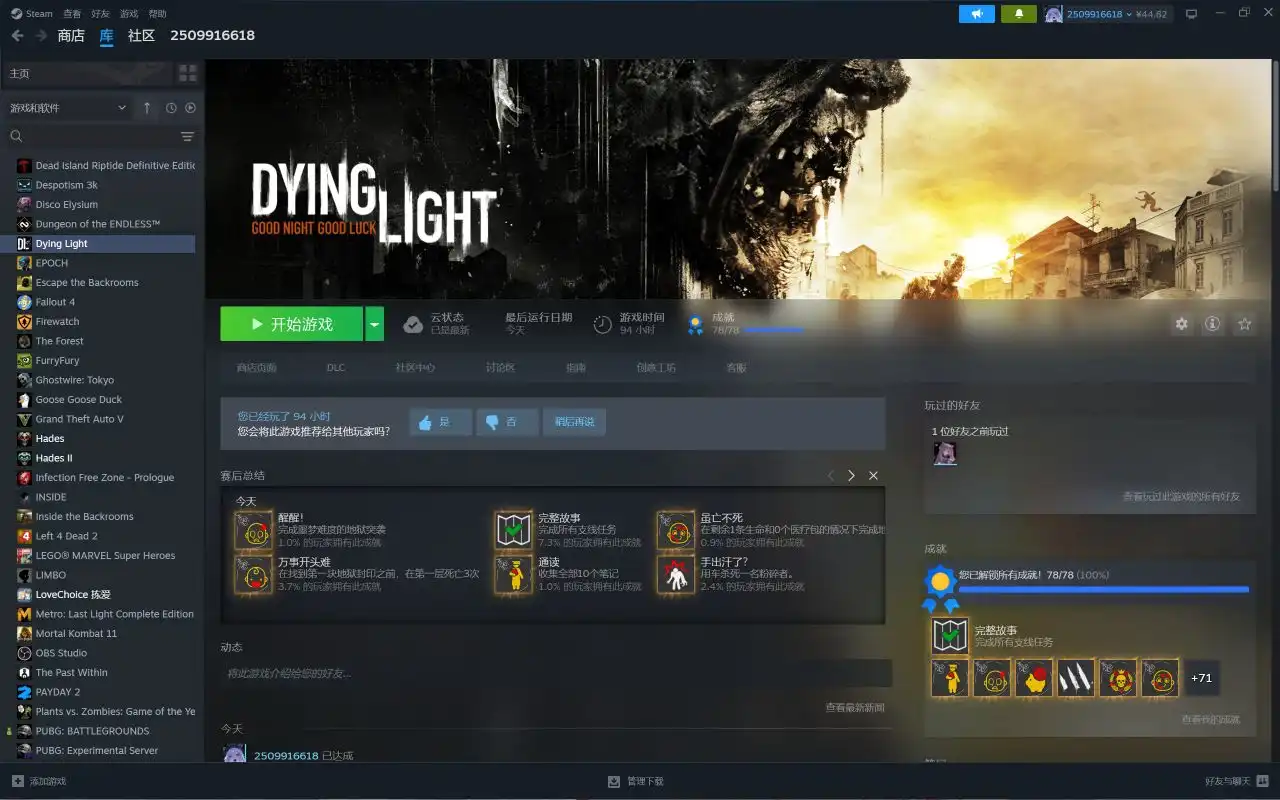Image resolution: width=1280 pixels, height=800 pixels.
Task: Add Dying Light to favorites star
Action: tap(1245, 324)
